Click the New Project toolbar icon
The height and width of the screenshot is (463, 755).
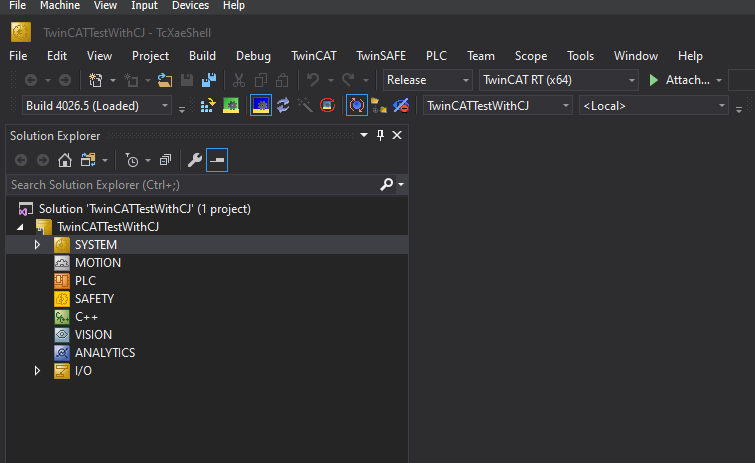[x=95, y=80]
